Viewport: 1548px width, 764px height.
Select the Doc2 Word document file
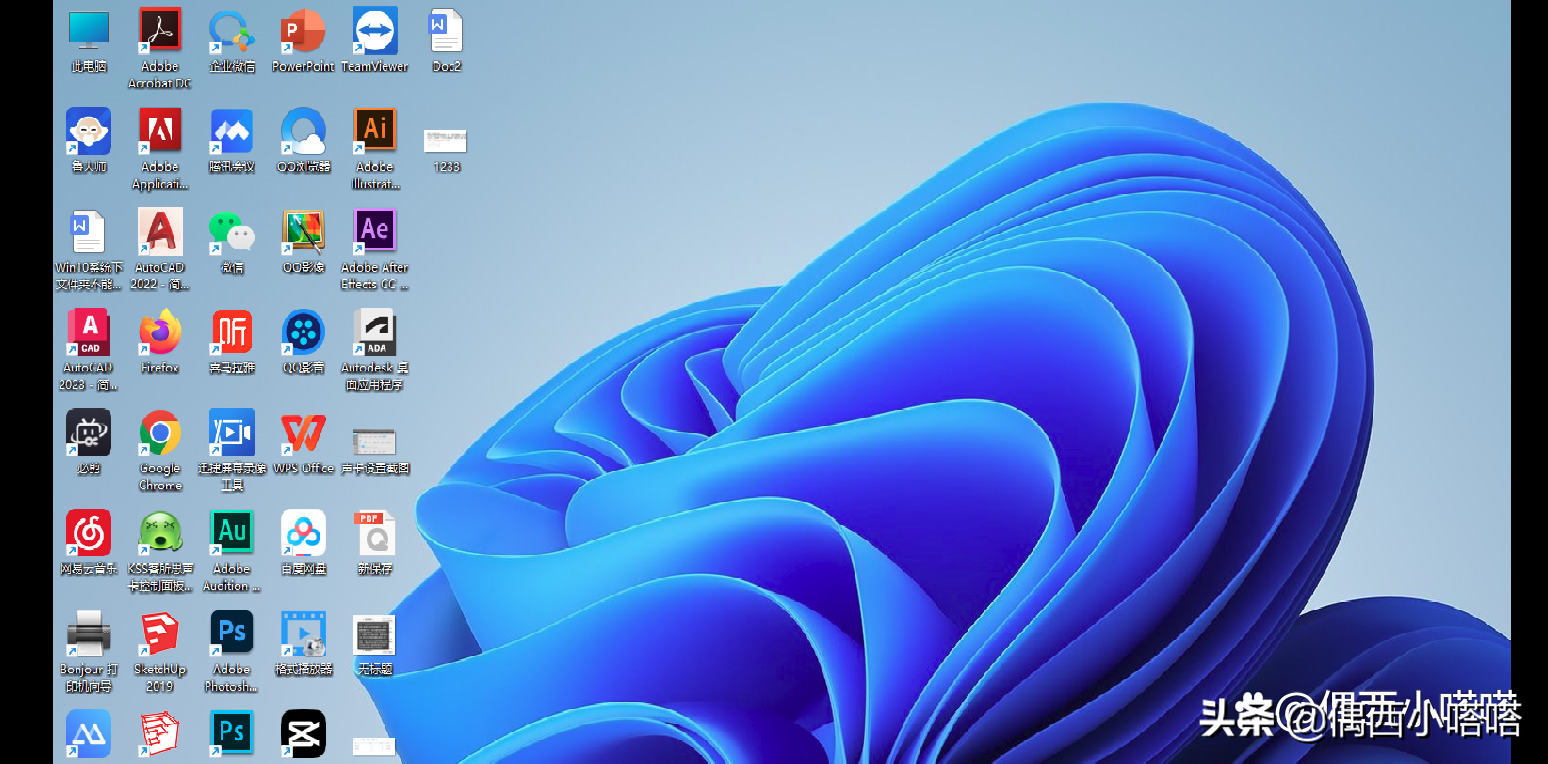pos(446,31)
